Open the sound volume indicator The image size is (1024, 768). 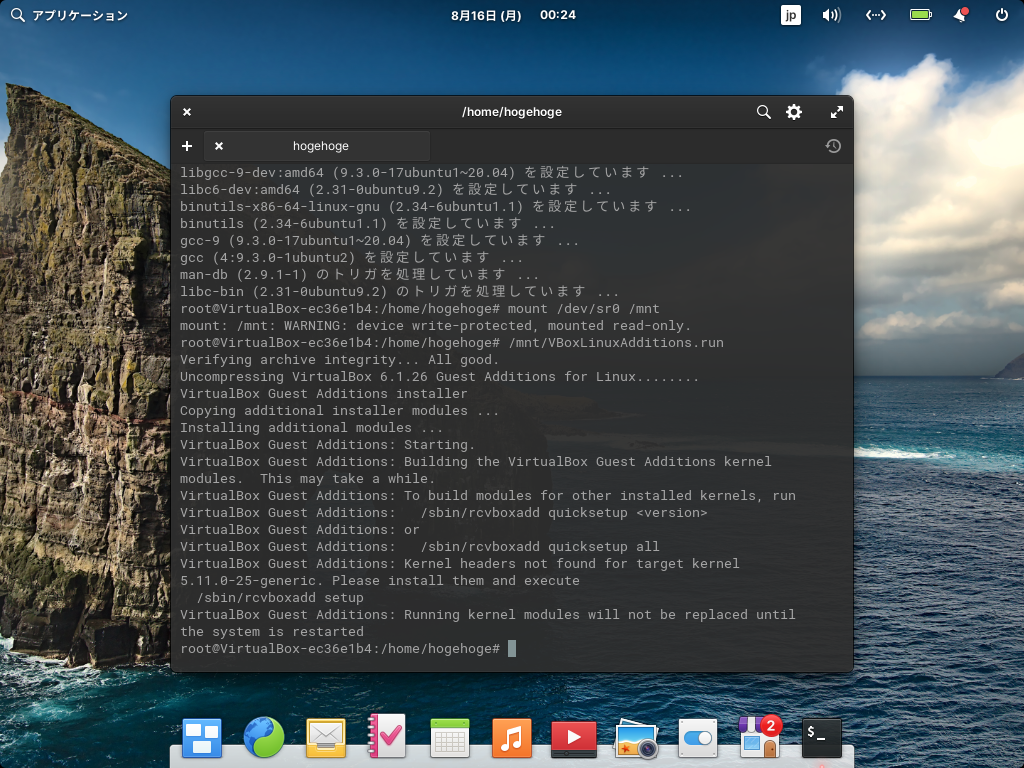831,15
